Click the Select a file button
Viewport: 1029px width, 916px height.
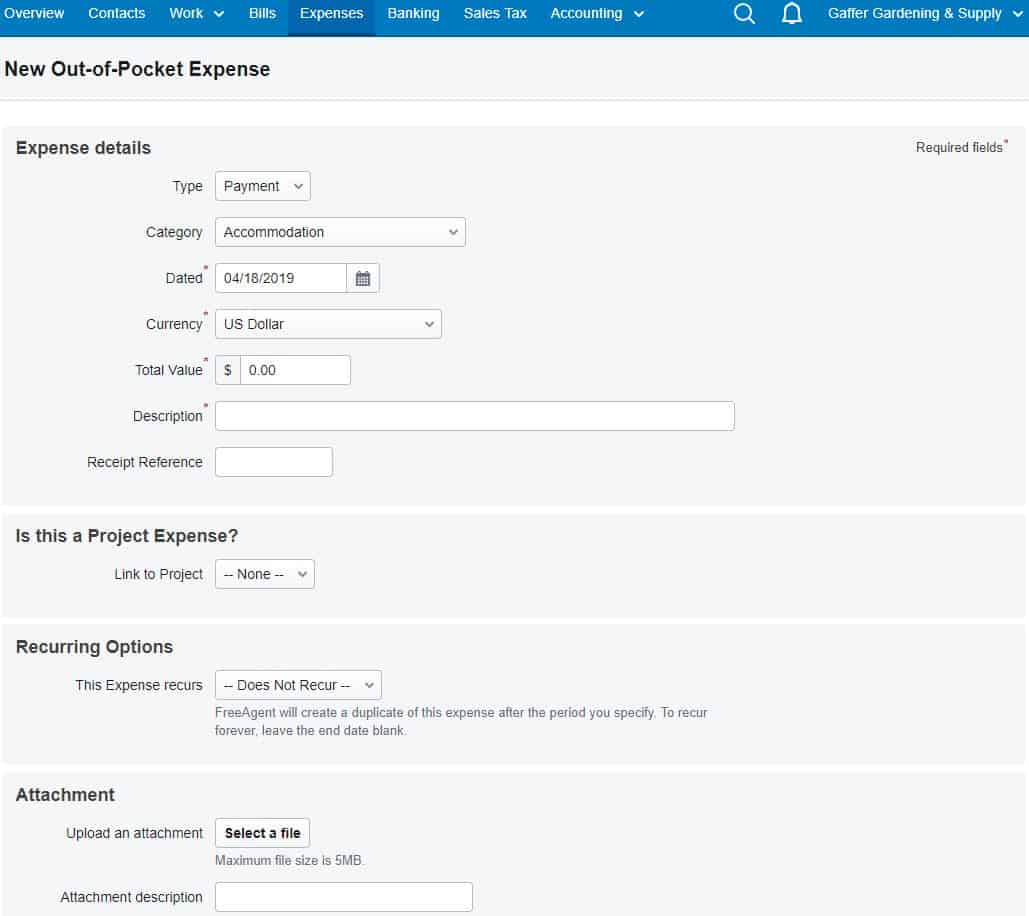coord(262,833)
